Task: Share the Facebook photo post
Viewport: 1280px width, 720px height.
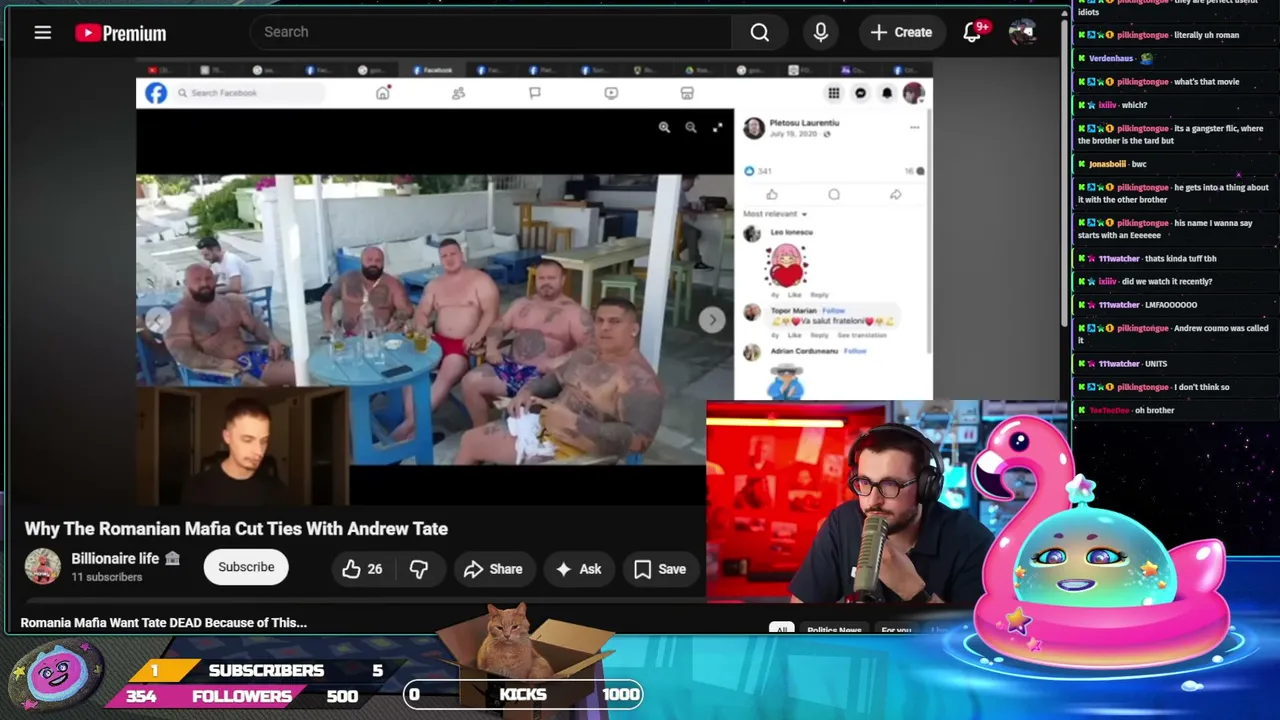Action: pos(895,194)
